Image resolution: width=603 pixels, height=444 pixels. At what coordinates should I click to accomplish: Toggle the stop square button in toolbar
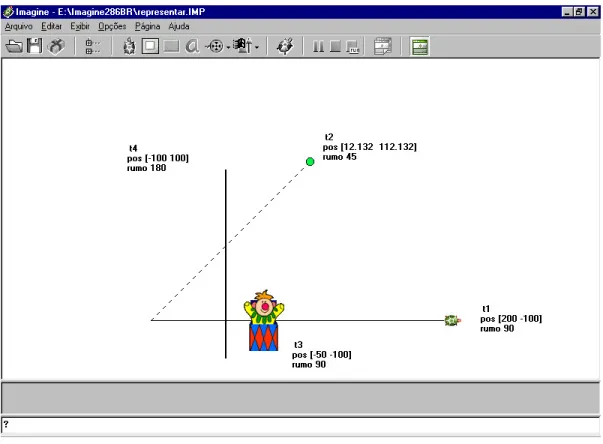pyautogui.click(x=335, y=47)
